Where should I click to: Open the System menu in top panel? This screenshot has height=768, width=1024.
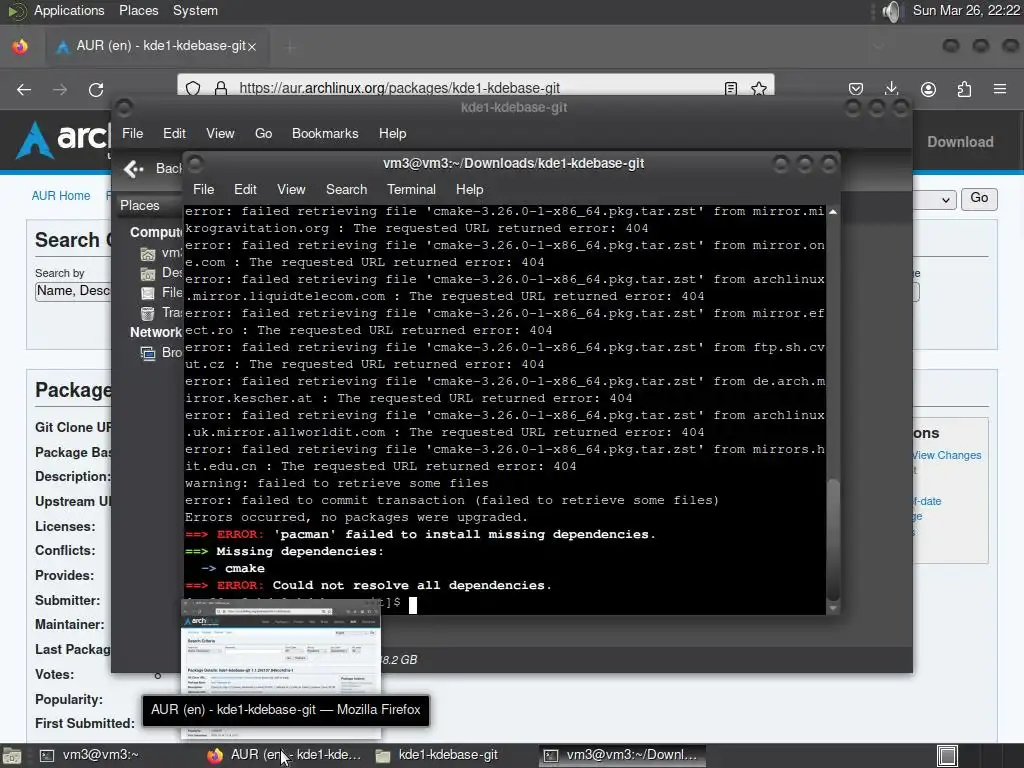click(195, 10)
